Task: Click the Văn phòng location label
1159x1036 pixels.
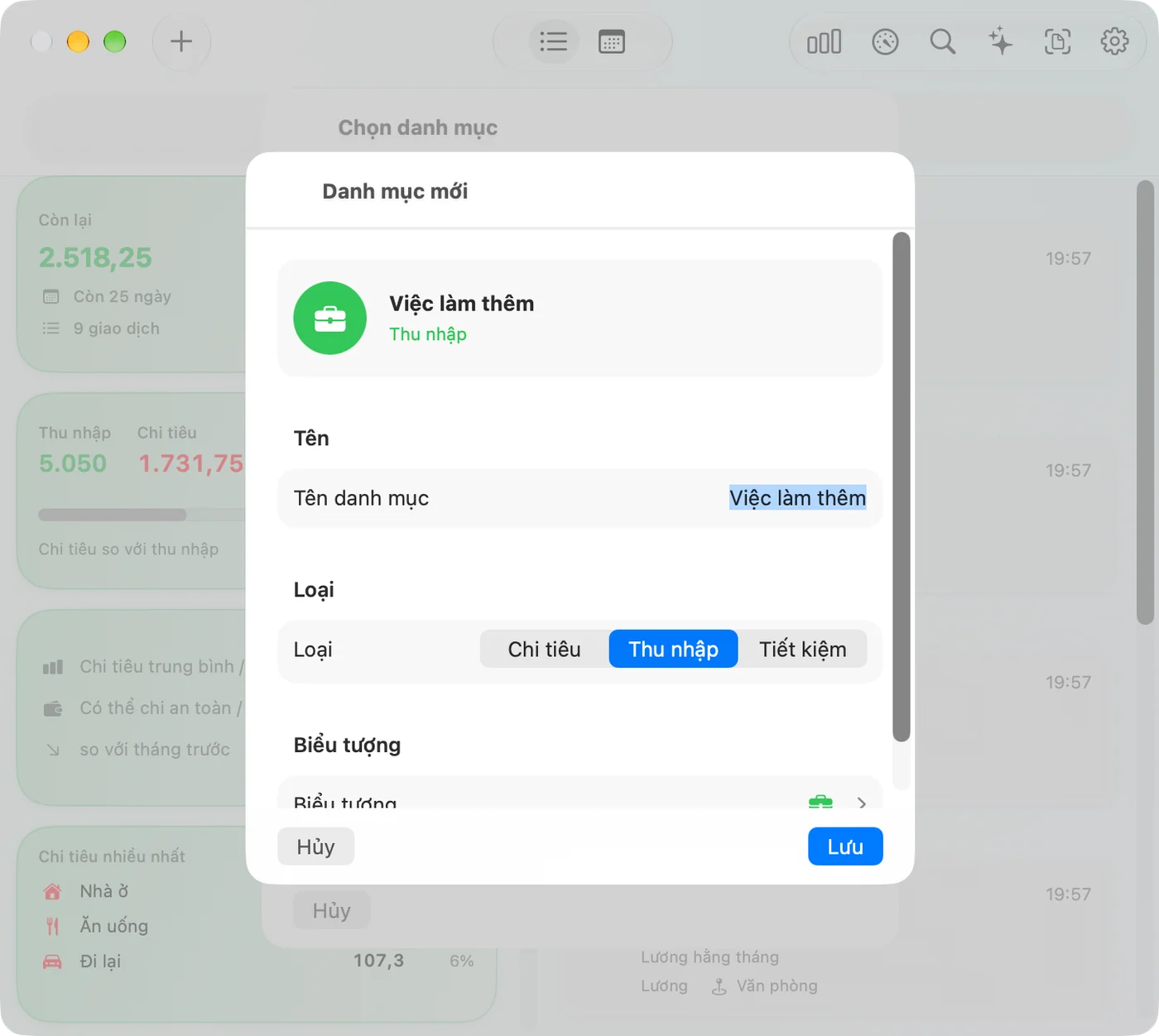Action: 777,986
